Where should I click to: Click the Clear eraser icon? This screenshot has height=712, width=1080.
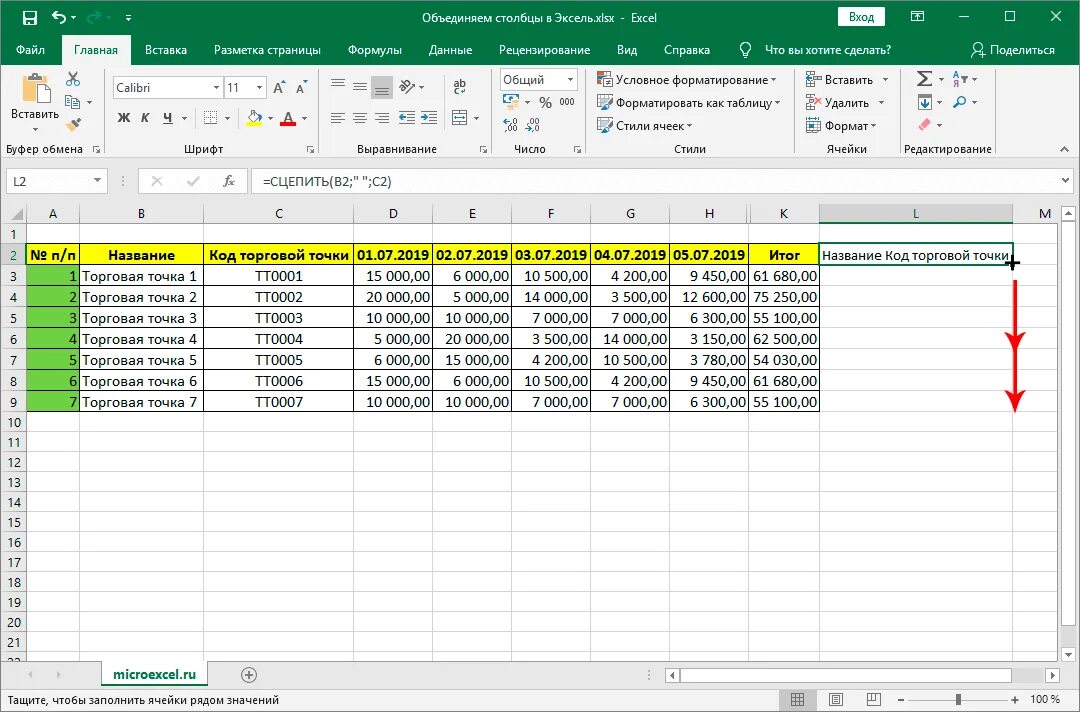click(x=924, y=125)
